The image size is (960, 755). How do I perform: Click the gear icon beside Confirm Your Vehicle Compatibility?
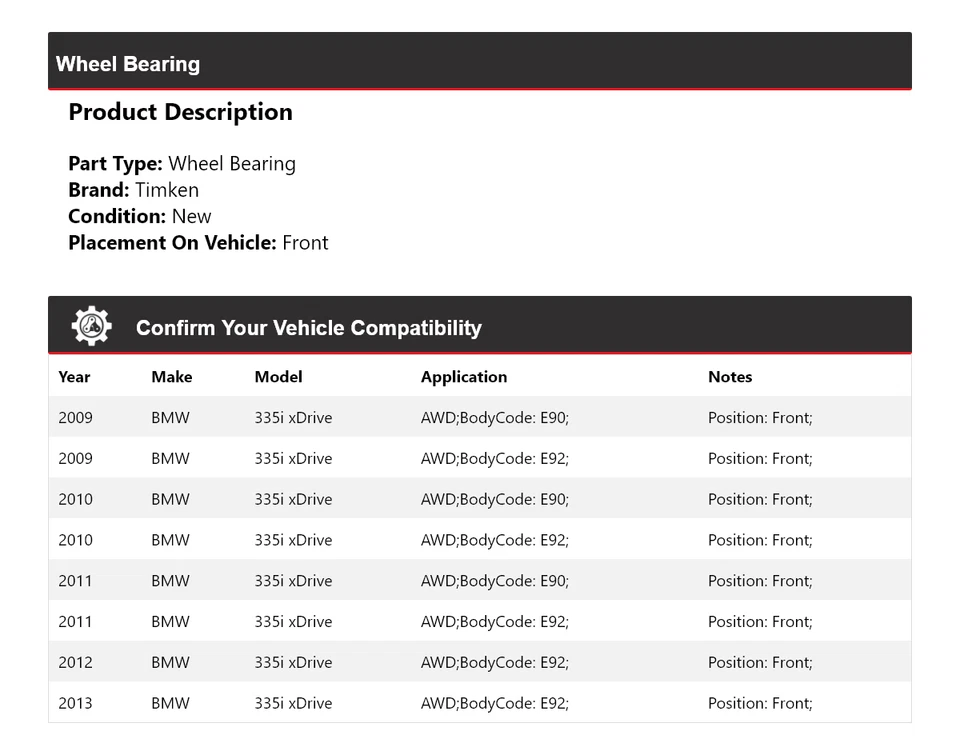91,327
